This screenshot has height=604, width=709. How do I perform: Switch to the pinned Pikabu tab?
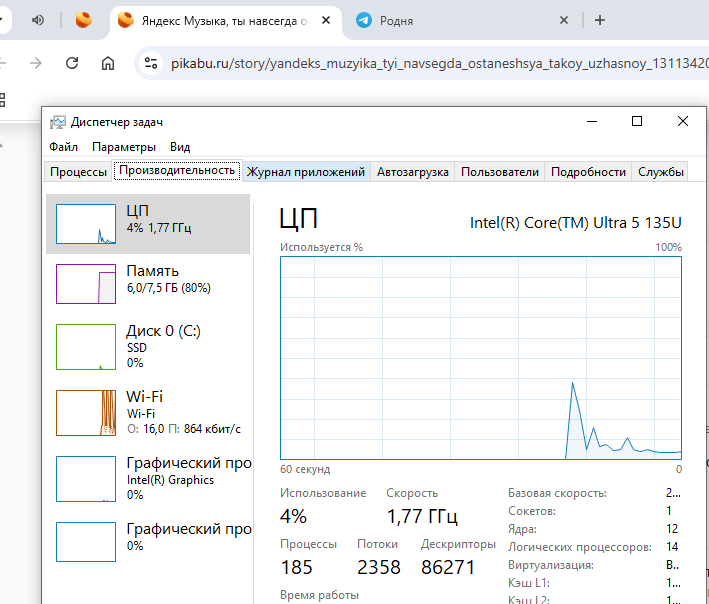click(84, 20)
